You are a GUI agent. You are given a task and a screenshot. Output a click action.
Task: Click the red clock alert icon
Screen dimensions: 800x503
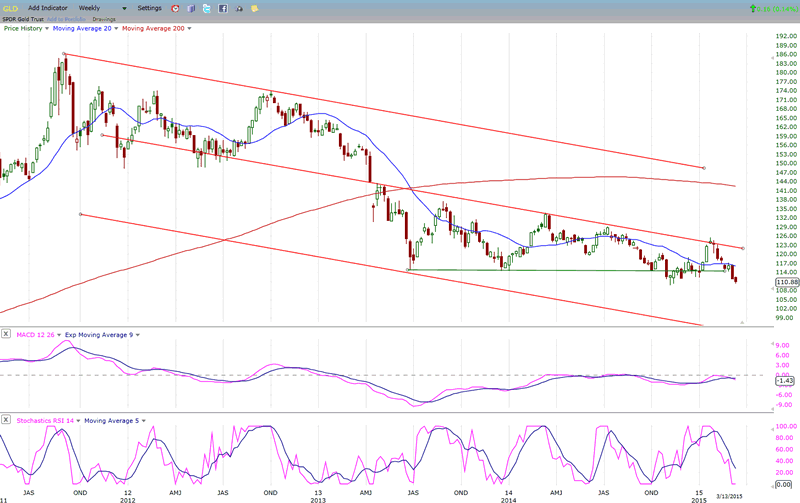pos(176,8)
